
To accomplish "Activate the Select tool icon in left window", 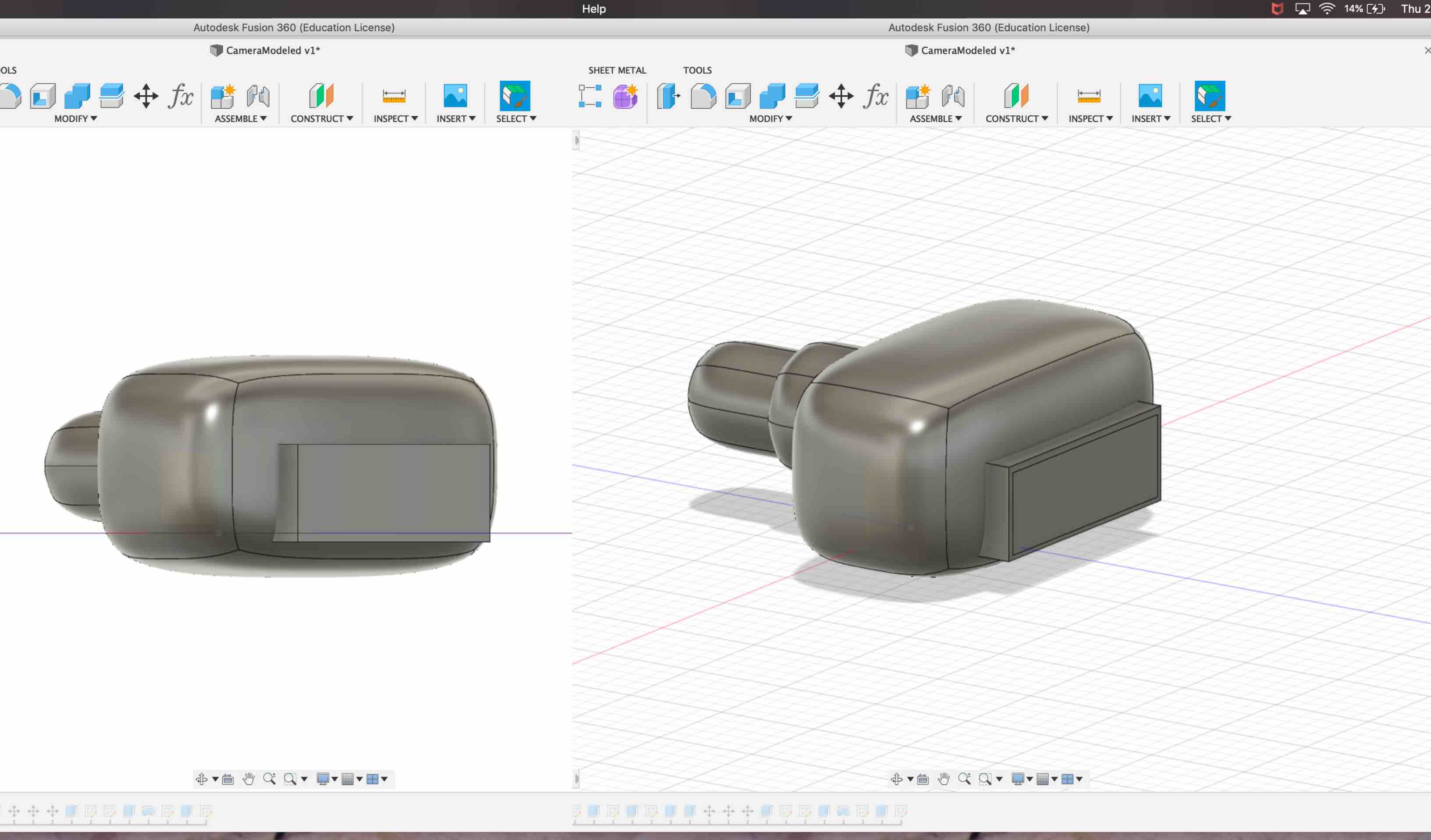I will (x=514, y=96).
